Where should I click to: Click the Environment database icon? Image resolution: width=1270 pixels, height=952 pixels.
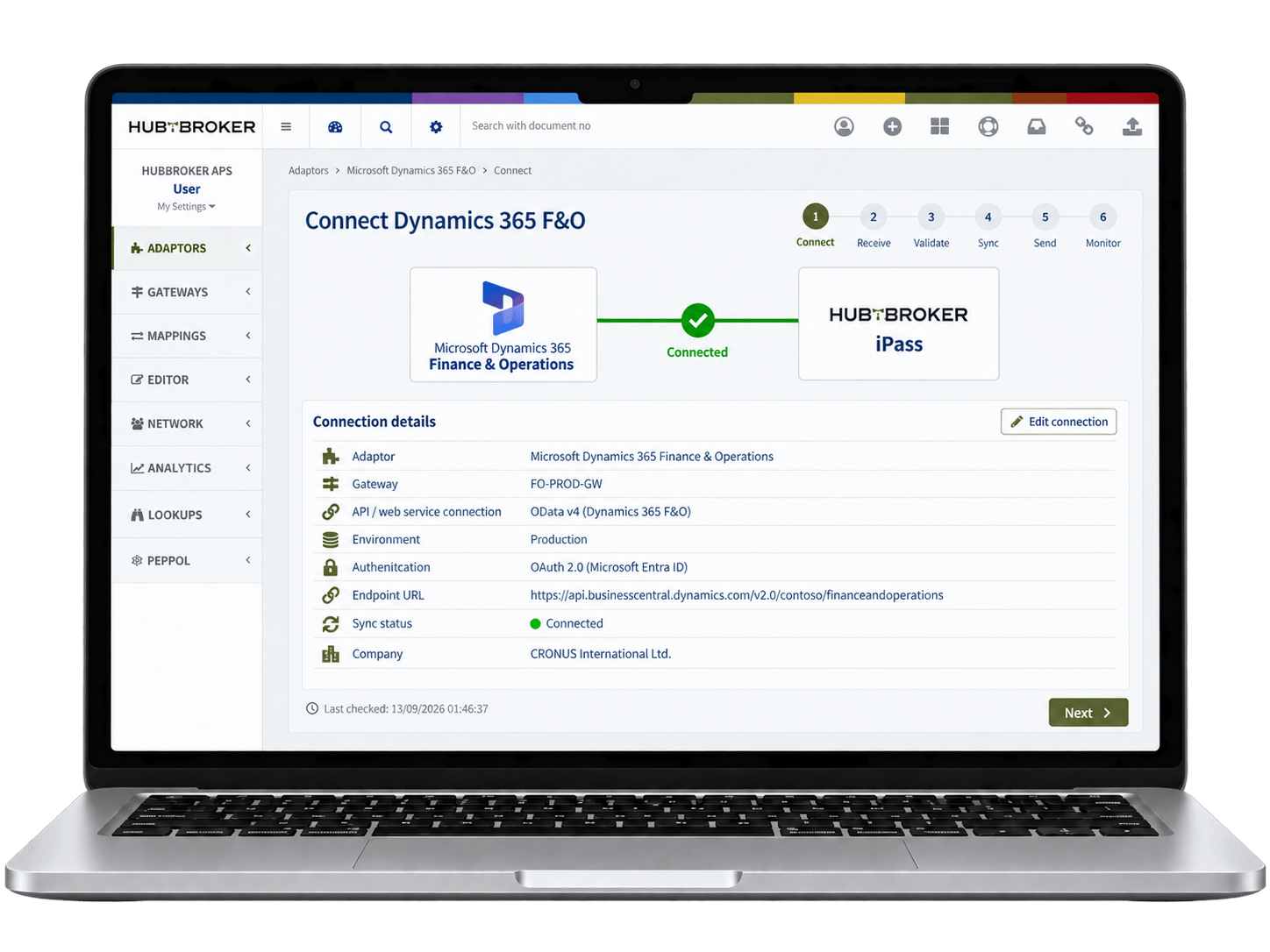coord(331,539)
